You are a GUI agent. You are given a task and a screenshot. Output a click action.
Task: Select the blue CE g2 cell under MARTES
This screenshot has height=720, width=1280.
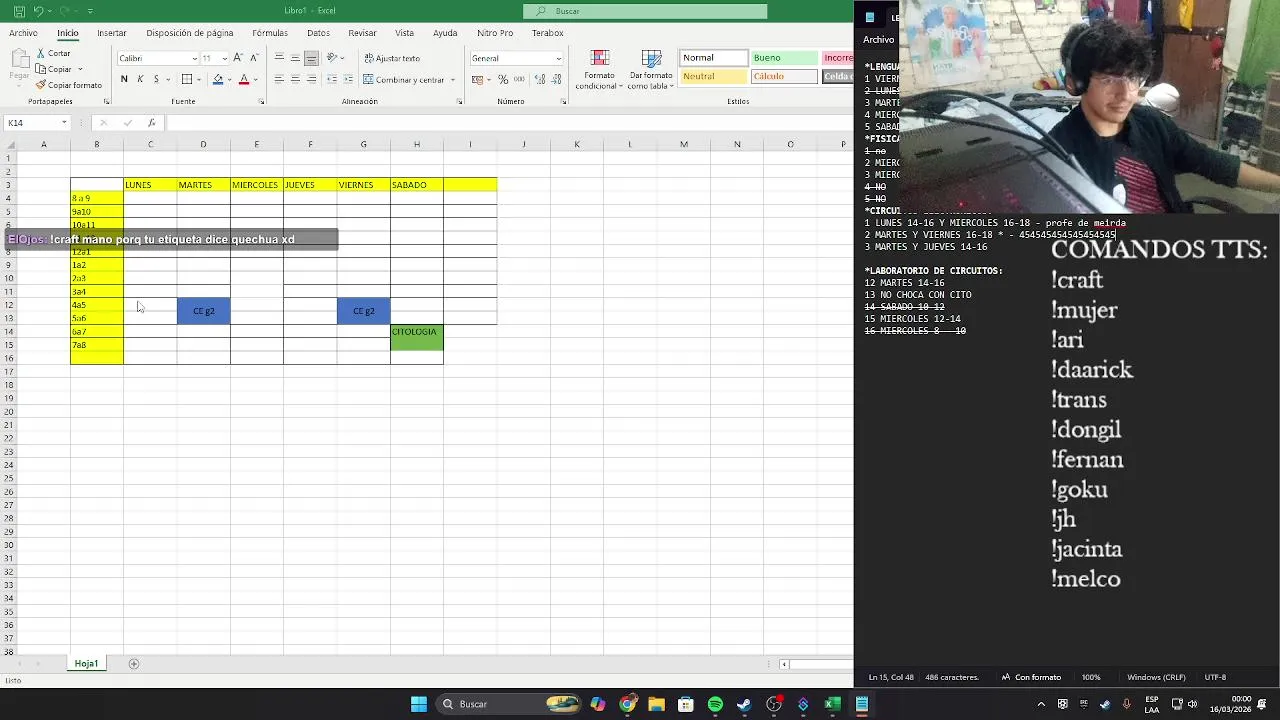(203, 311)
